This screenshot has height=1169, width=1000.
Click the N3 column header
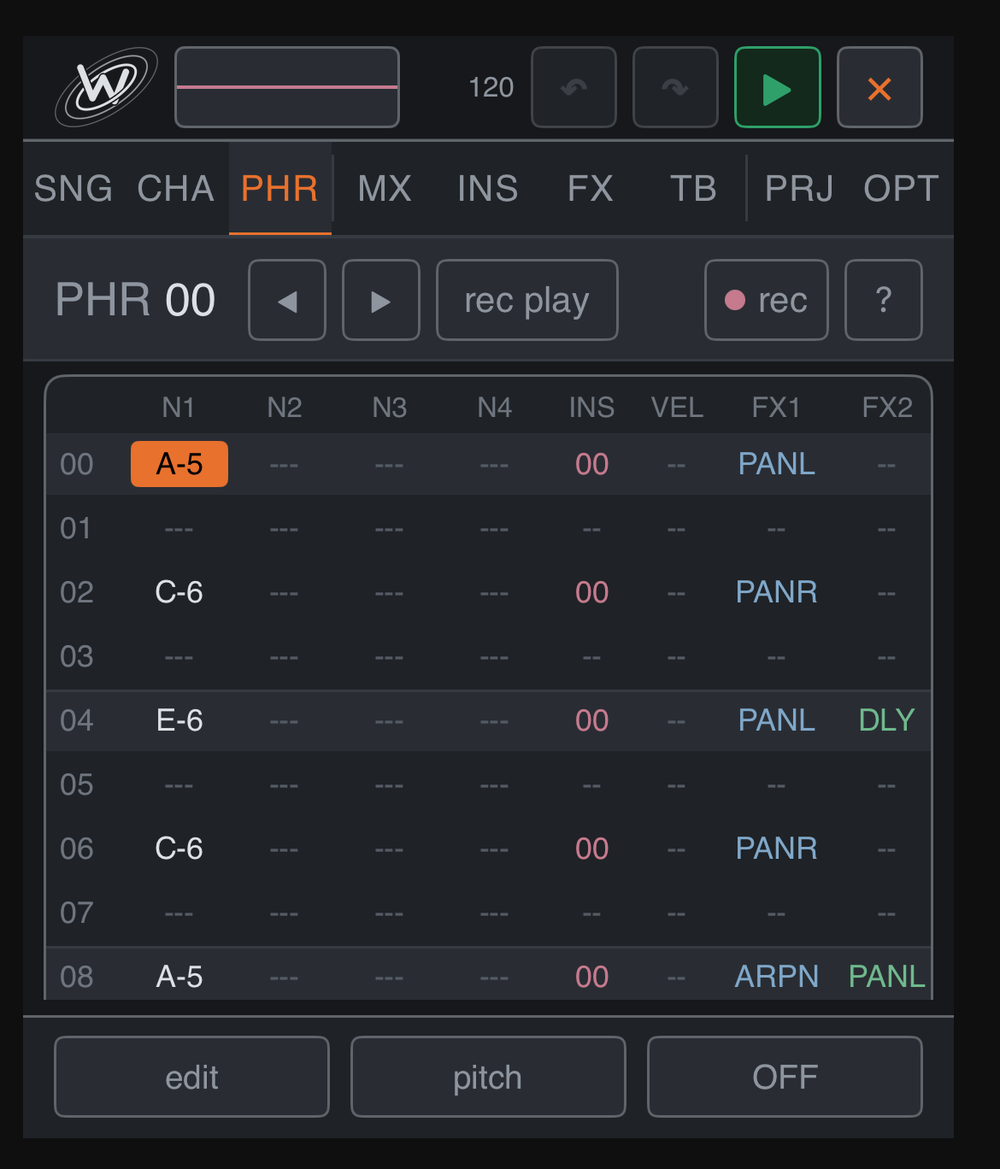click(389, 408)
